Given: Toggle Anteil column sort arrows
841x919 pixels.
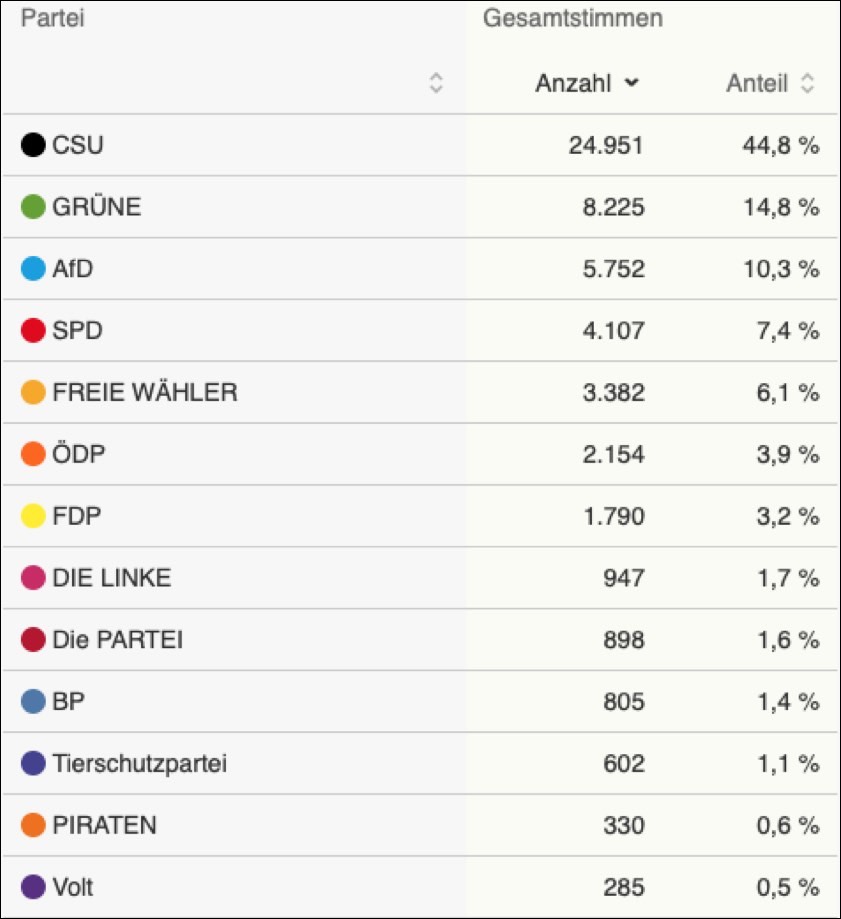Looking at the screenshot, I should (x=807, y=84).
